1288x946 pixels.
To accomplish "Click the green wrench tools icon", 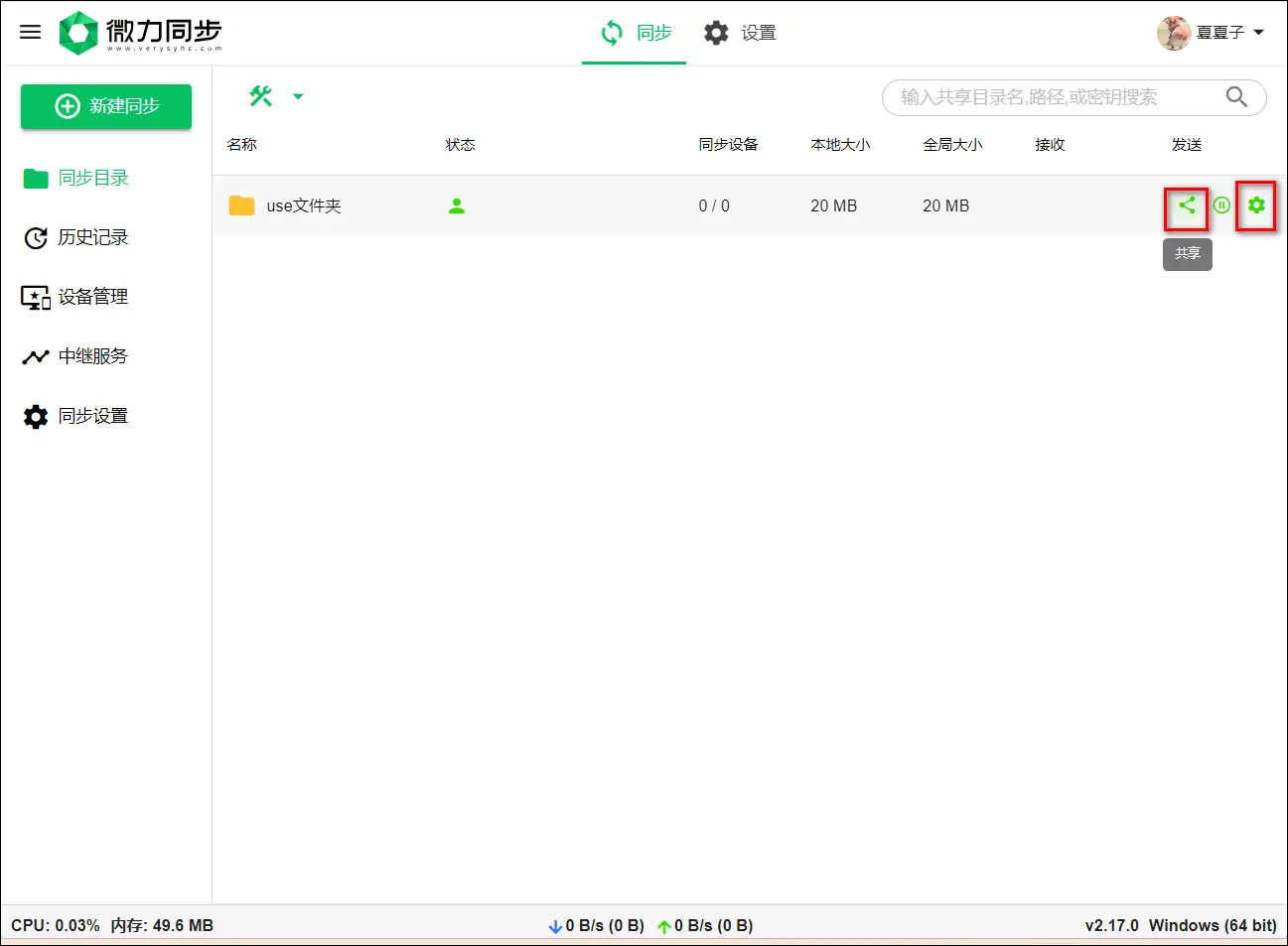I will click(261, 96).
